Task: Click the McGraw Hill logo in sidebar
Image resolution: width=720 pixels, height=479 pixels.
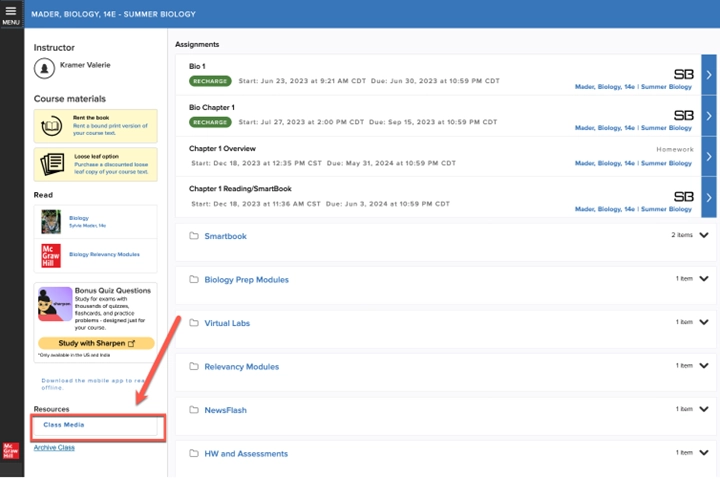Action: 11,451
